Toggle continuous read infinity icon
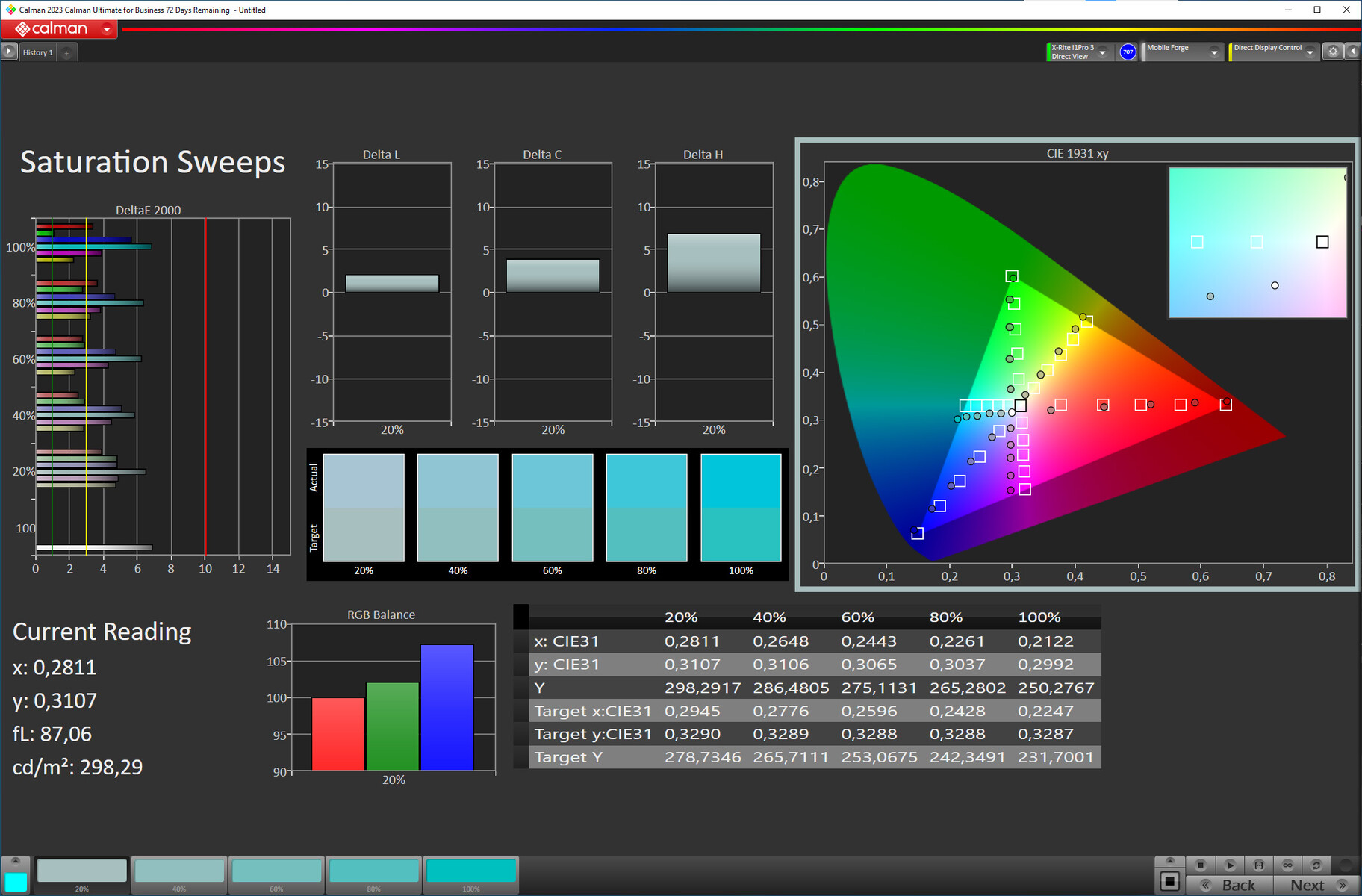 [1287, 865]
